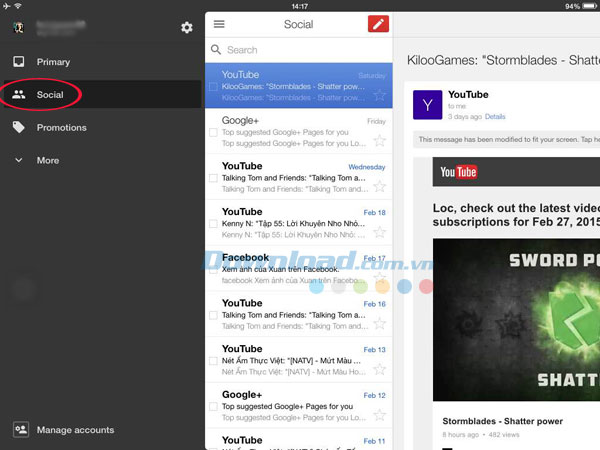Viewport: 600px width, 450px height.
Task: Select checkbox for KilooGames Stormblades email
Action: coord(213,87)
